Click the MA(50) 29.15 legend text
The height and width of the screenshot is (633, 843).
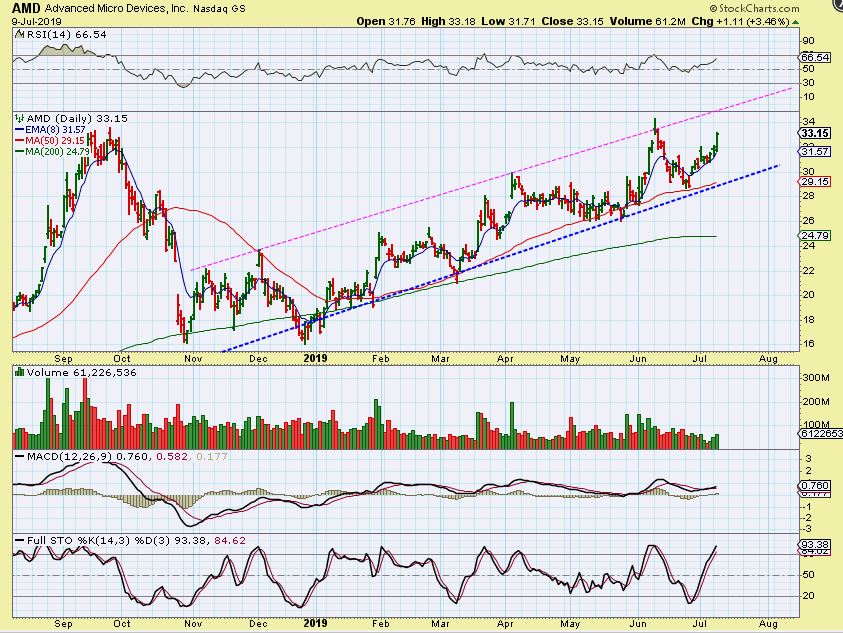55,141
